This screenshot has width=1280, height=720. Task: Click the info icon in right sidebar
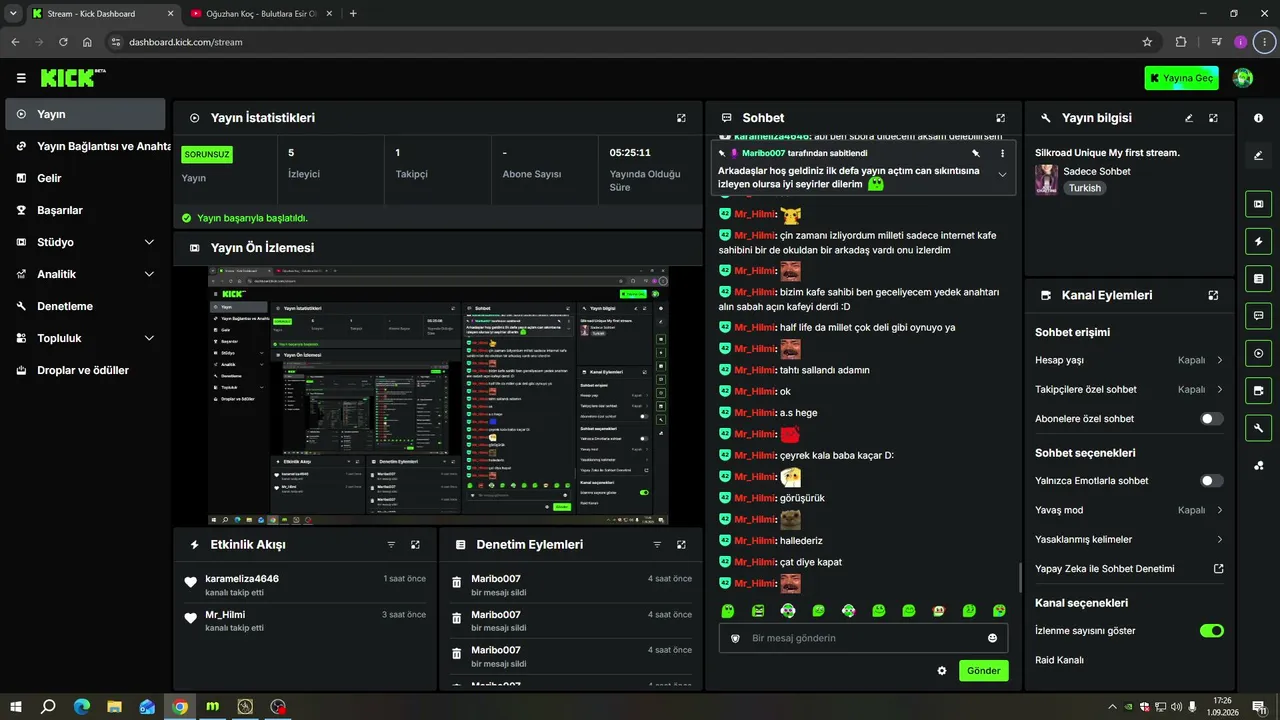pyautogui.click(x=1258, y=118)
